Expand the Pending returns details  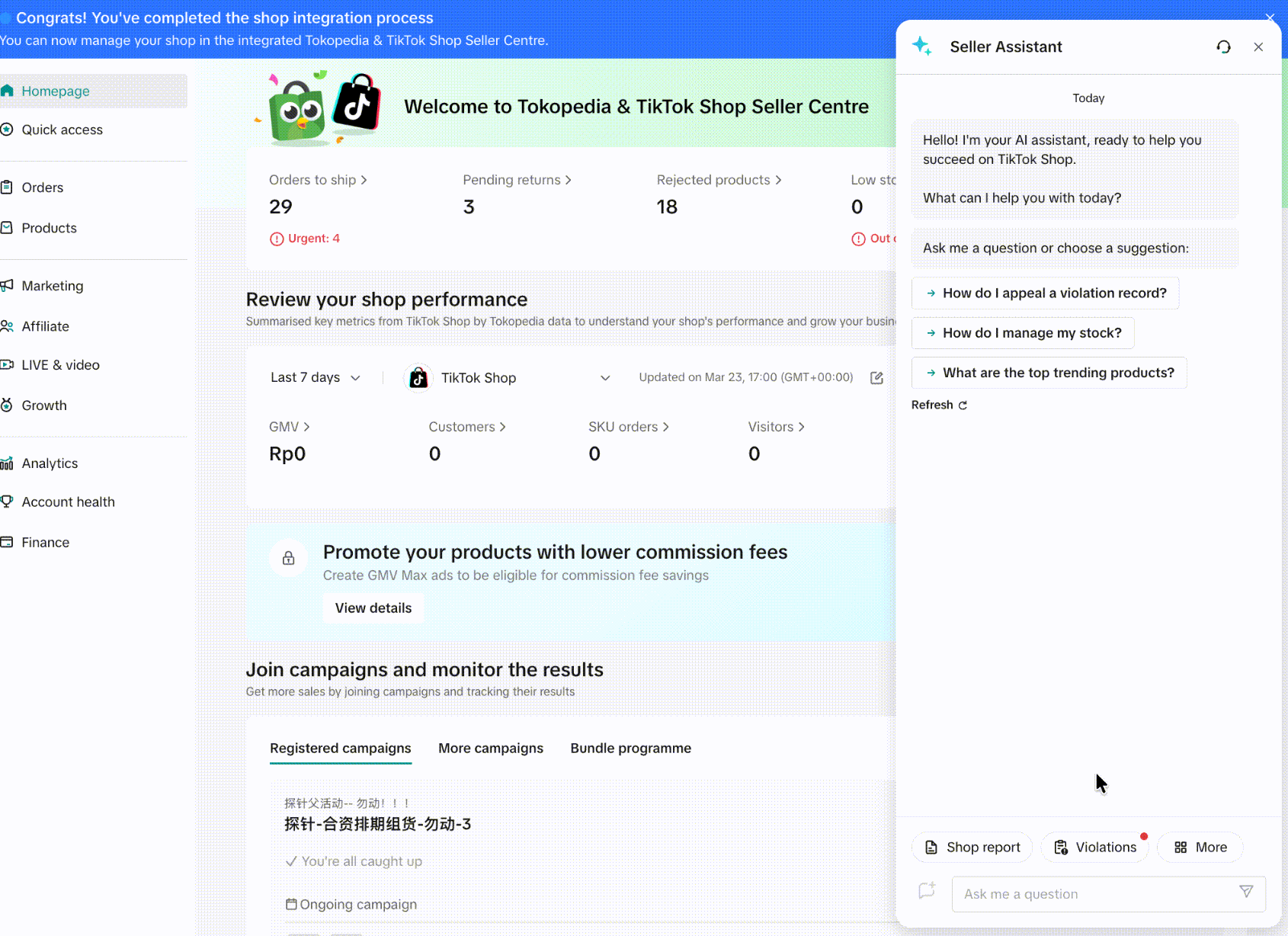click(517, 180)
